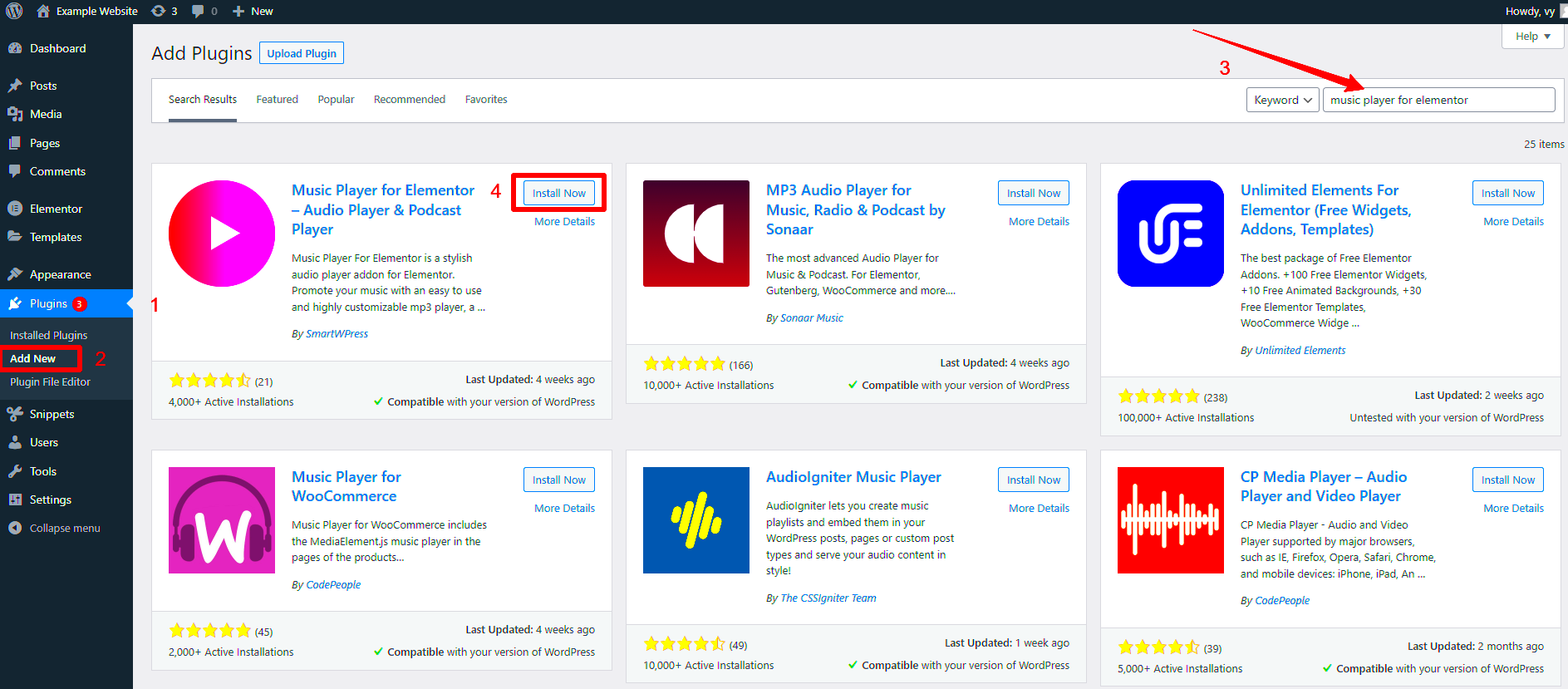Open Plugin File Editor submenu item

pos(50,381)
